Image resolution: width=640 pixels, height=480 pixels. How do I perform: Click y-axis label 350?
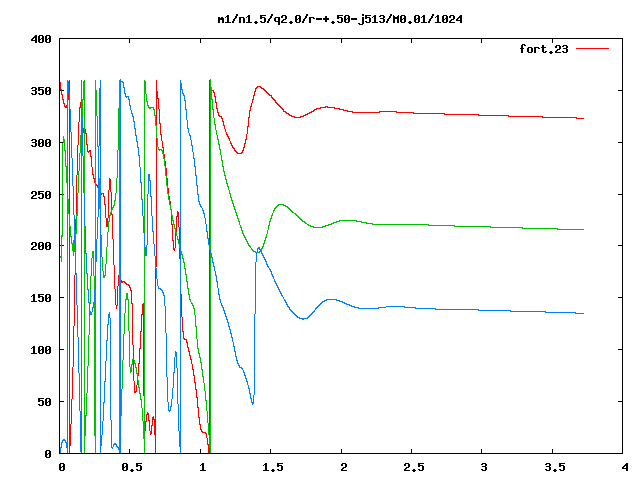41,91
